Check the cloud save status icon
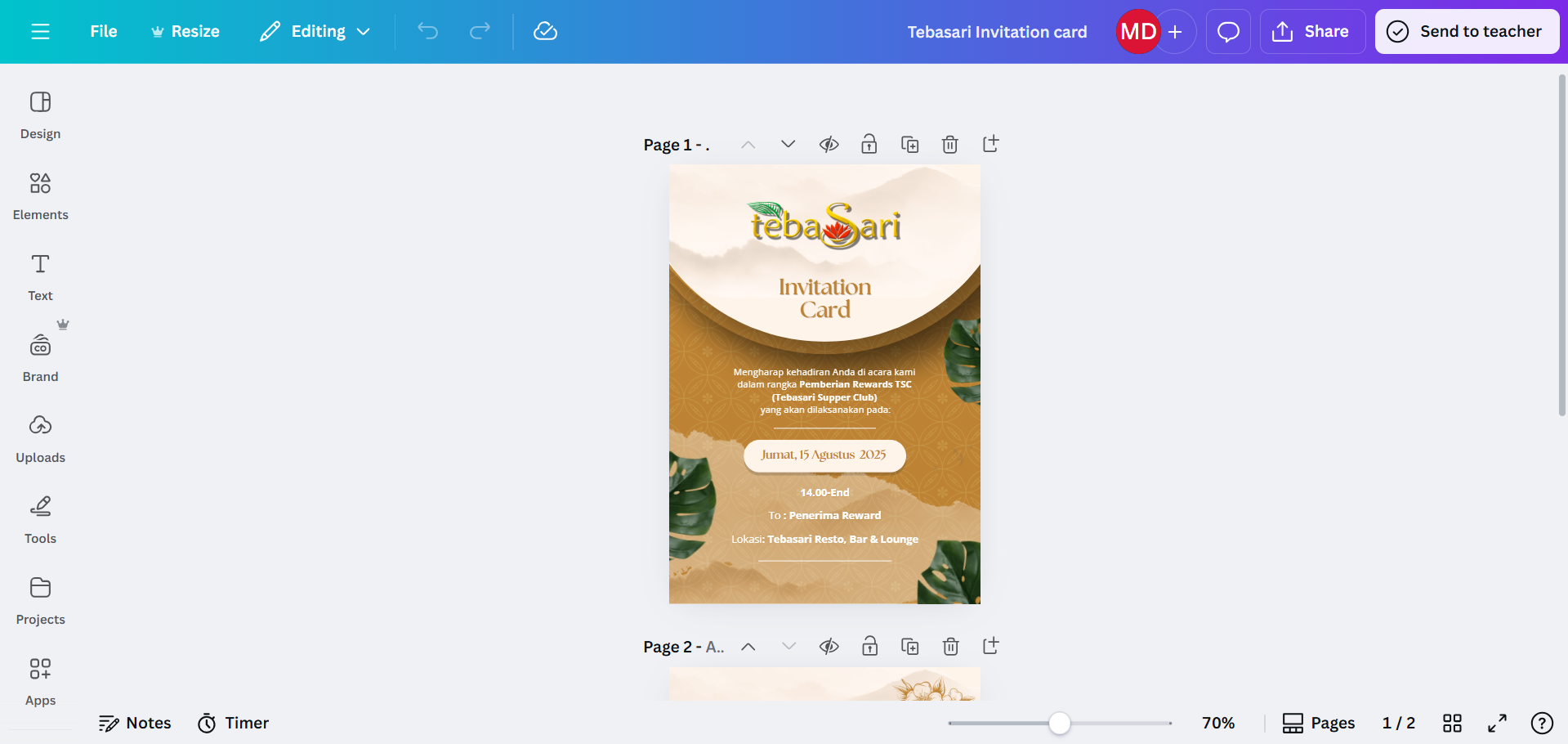This screenshot has height=744, width=1568. click(x=545, y=31)
